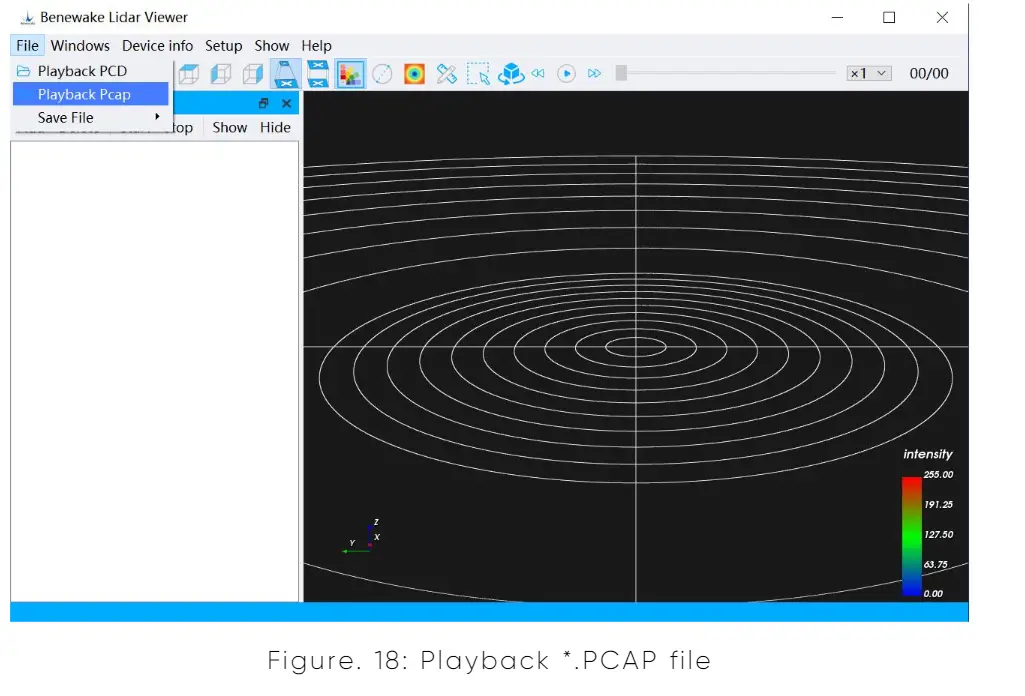The image size is (1025, 696).
Task: Open the File menu
Action: [x=27, y=46]
